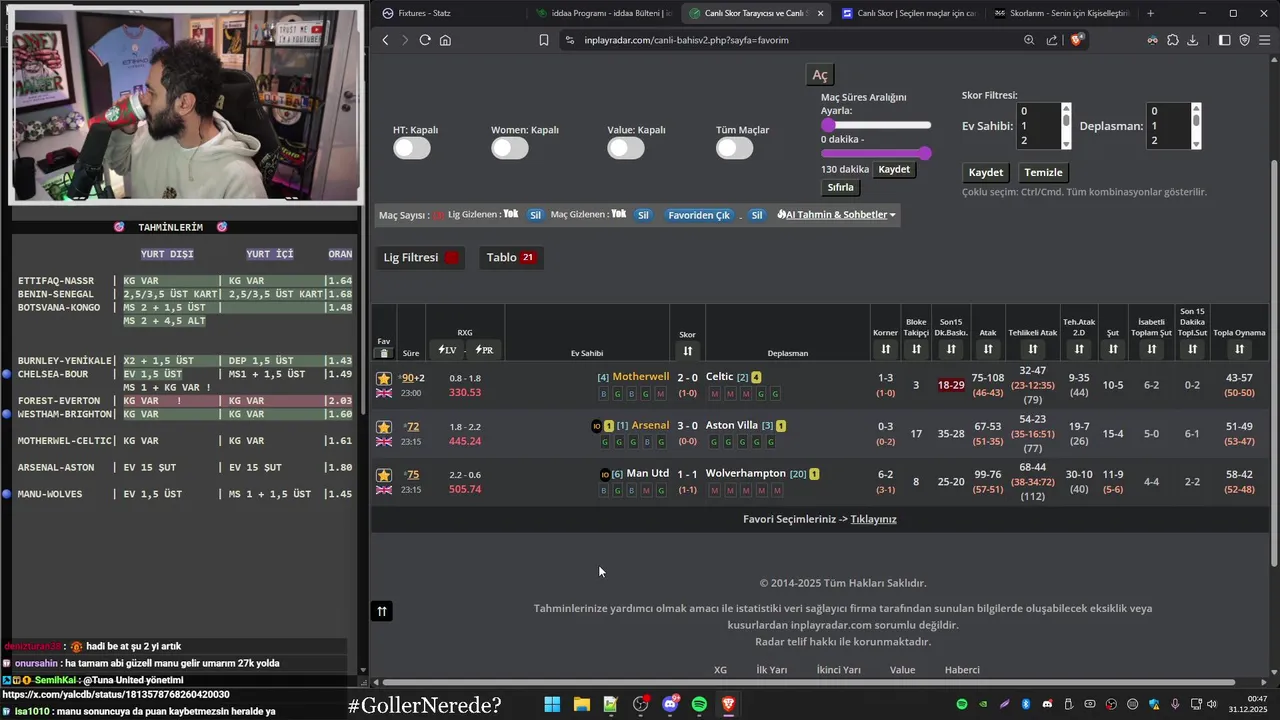The image size is (1280, 720).
Task: Close the active Canlı Skor Tarayıcısı tab
Action: point(821,13)
